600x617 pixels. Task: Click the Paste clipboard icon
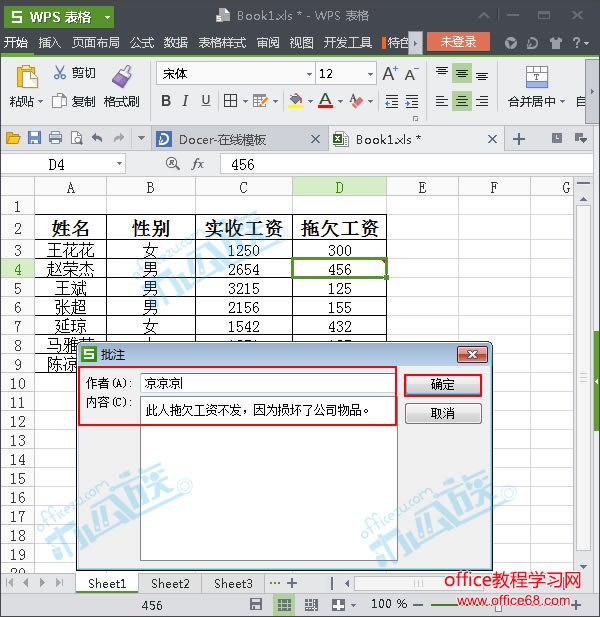(x=27, y=76)
